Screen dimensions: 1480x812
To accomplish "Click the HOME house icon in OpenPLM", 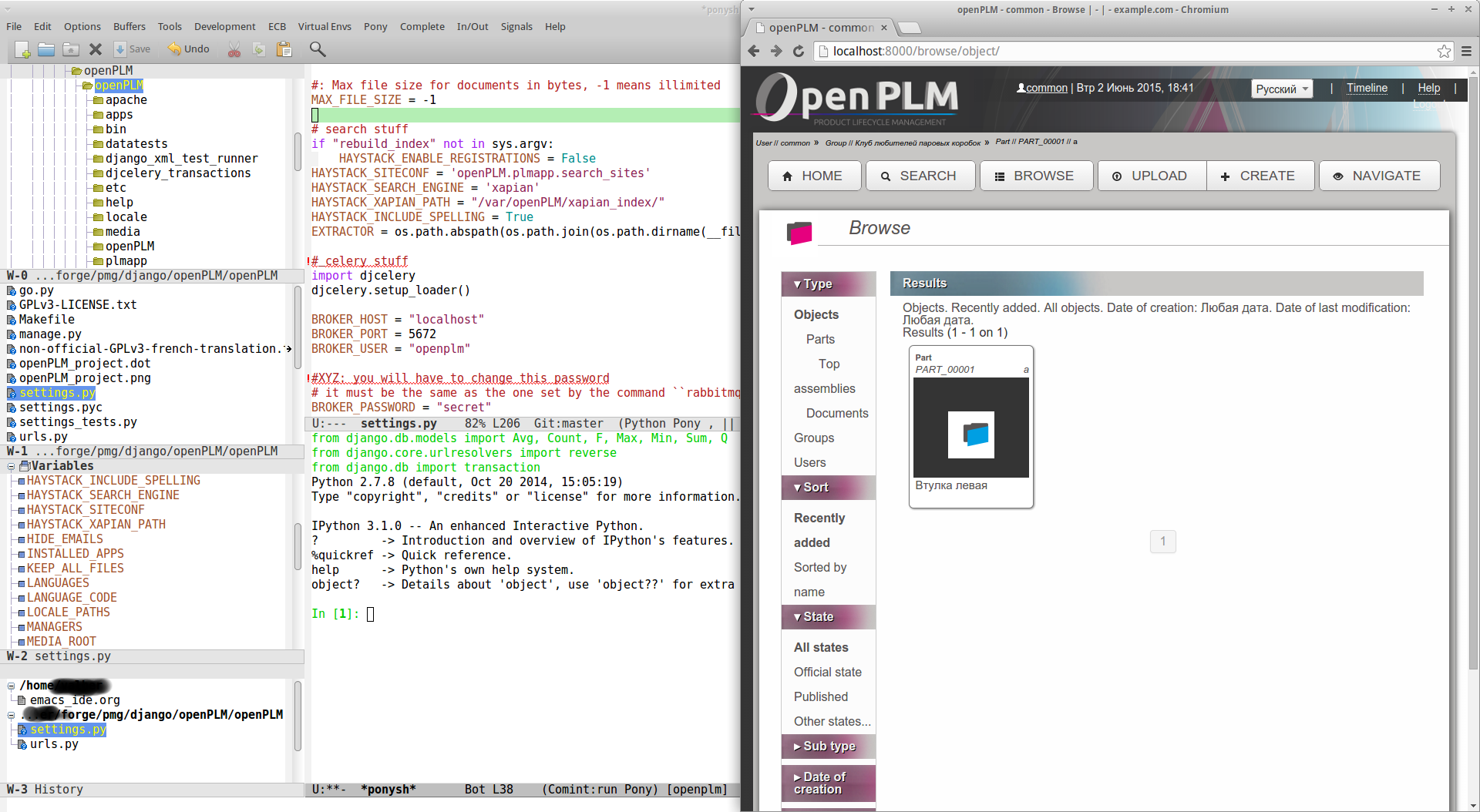I will click(788, 176).
